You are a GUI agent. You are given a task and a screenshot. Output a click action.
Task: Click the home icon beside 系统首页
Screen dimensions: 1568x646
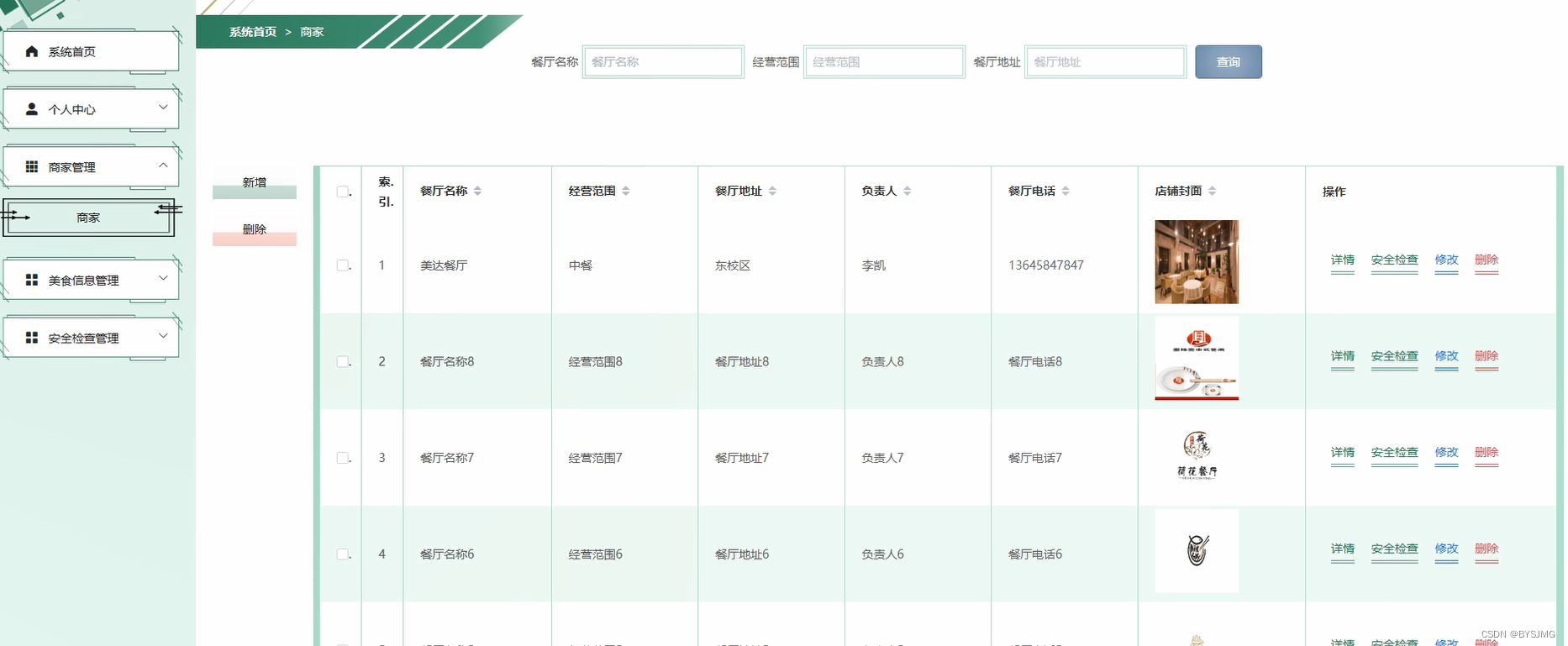32,51
